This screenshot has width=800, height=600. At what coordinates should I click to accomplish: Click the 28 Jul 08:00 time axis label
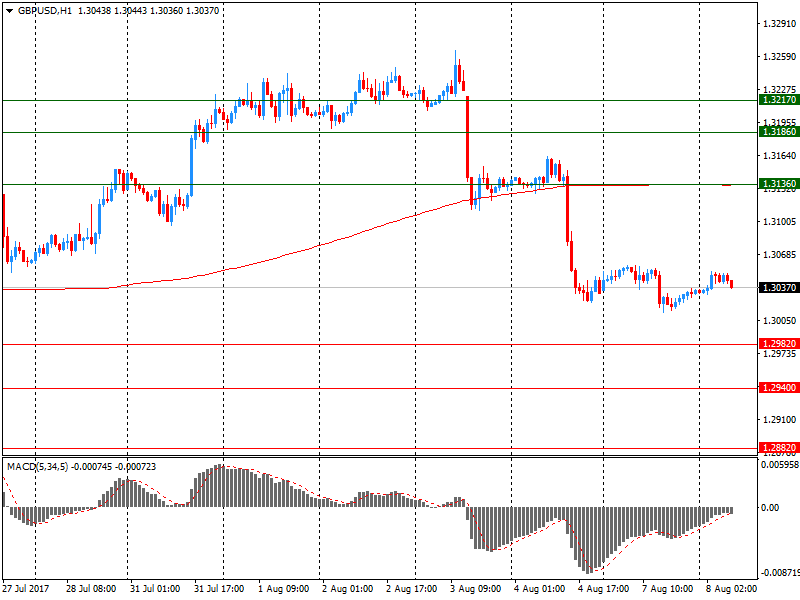(x=91, y=589)
